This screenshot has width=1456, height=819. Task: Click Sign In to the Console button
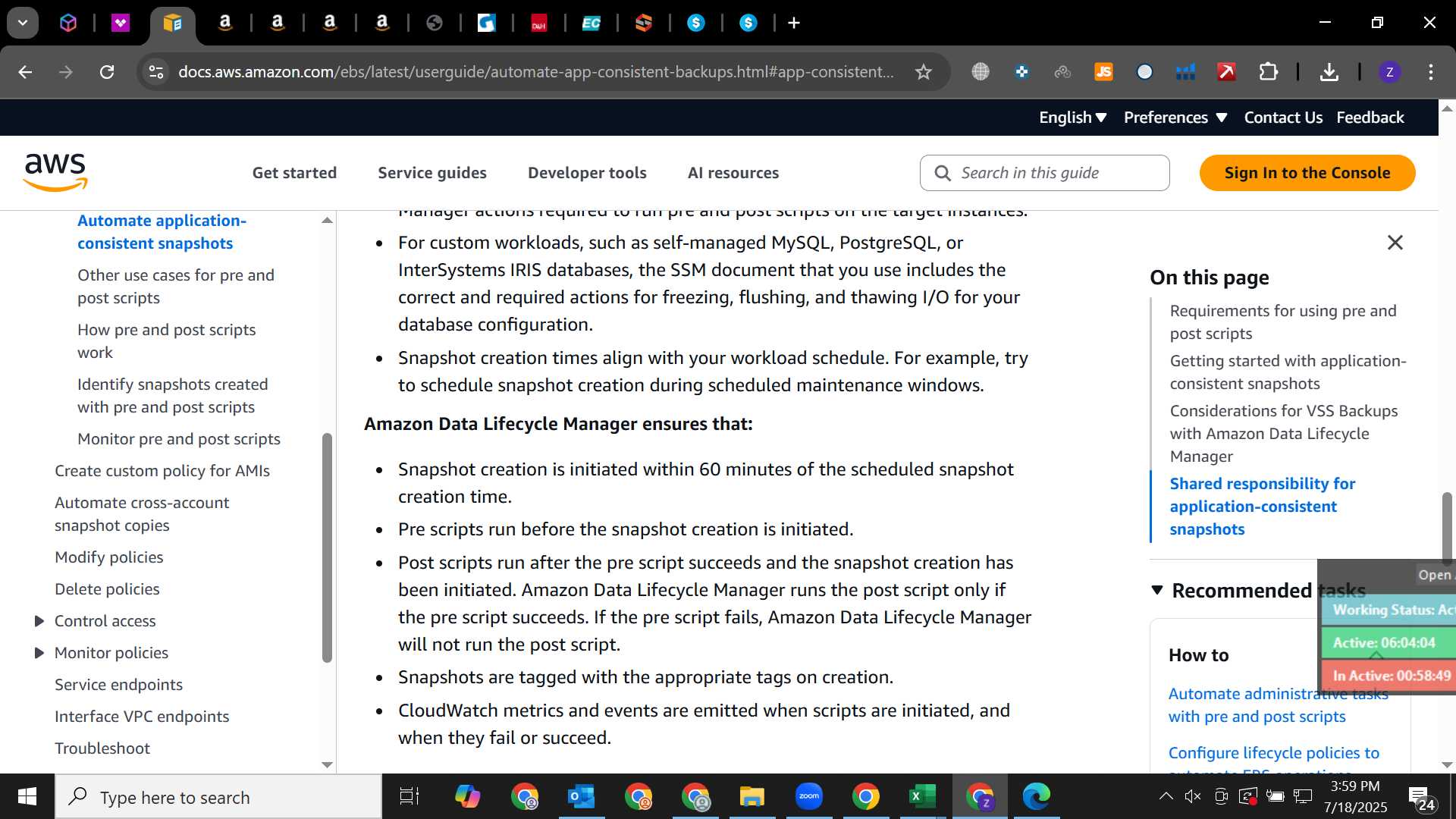click(x=1307, y=173)
